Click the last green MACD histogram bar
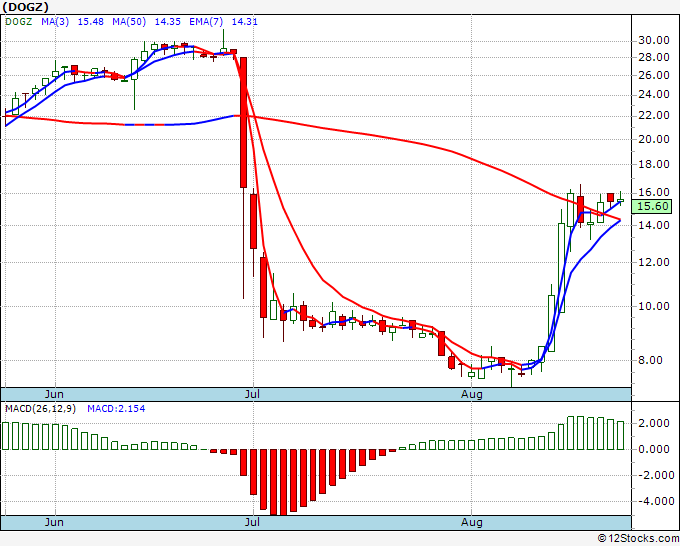This screenshot has width=680, height=546. [620, 435]
